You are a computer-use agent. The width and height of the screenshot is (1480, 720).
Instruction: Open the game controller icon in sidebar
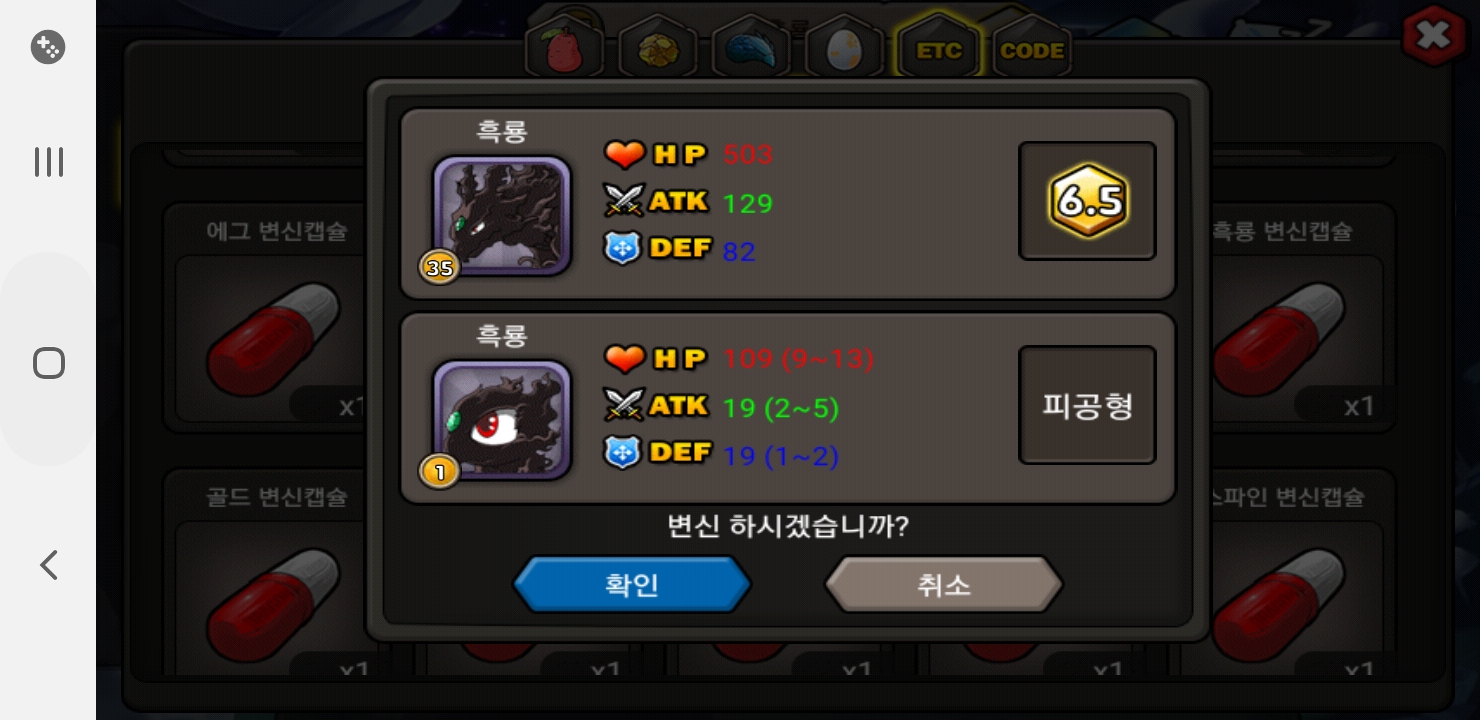(48, 47)
